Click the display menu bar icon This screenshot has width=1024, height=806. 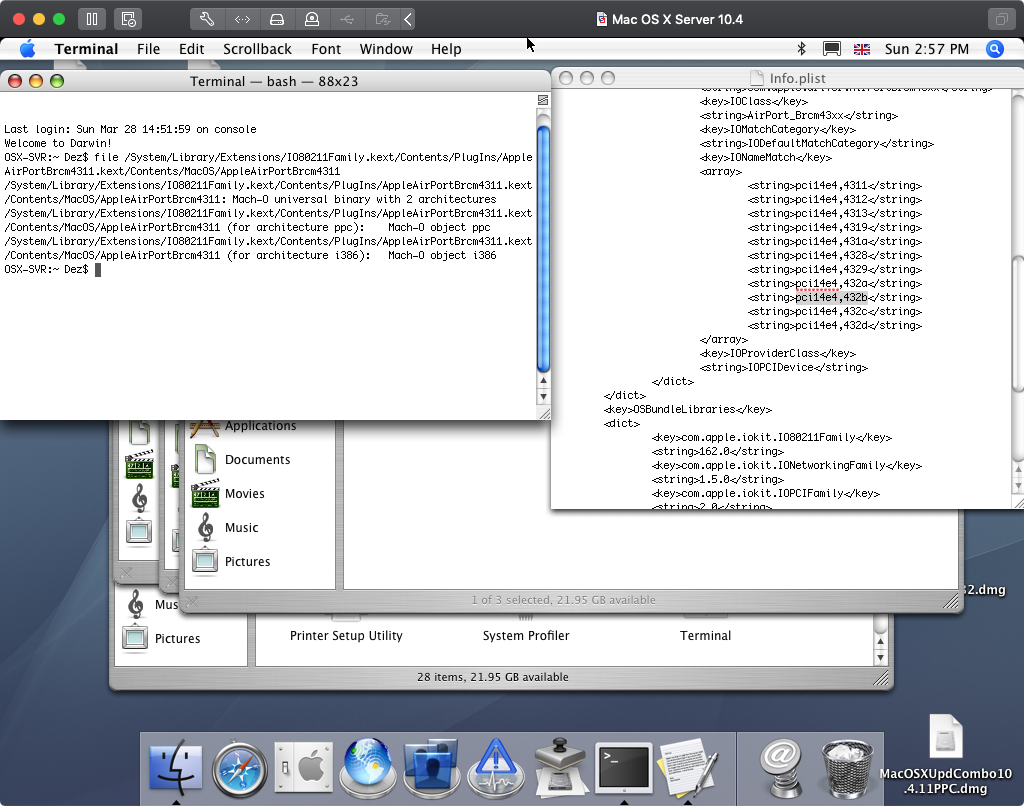click(x=831, y=49)
